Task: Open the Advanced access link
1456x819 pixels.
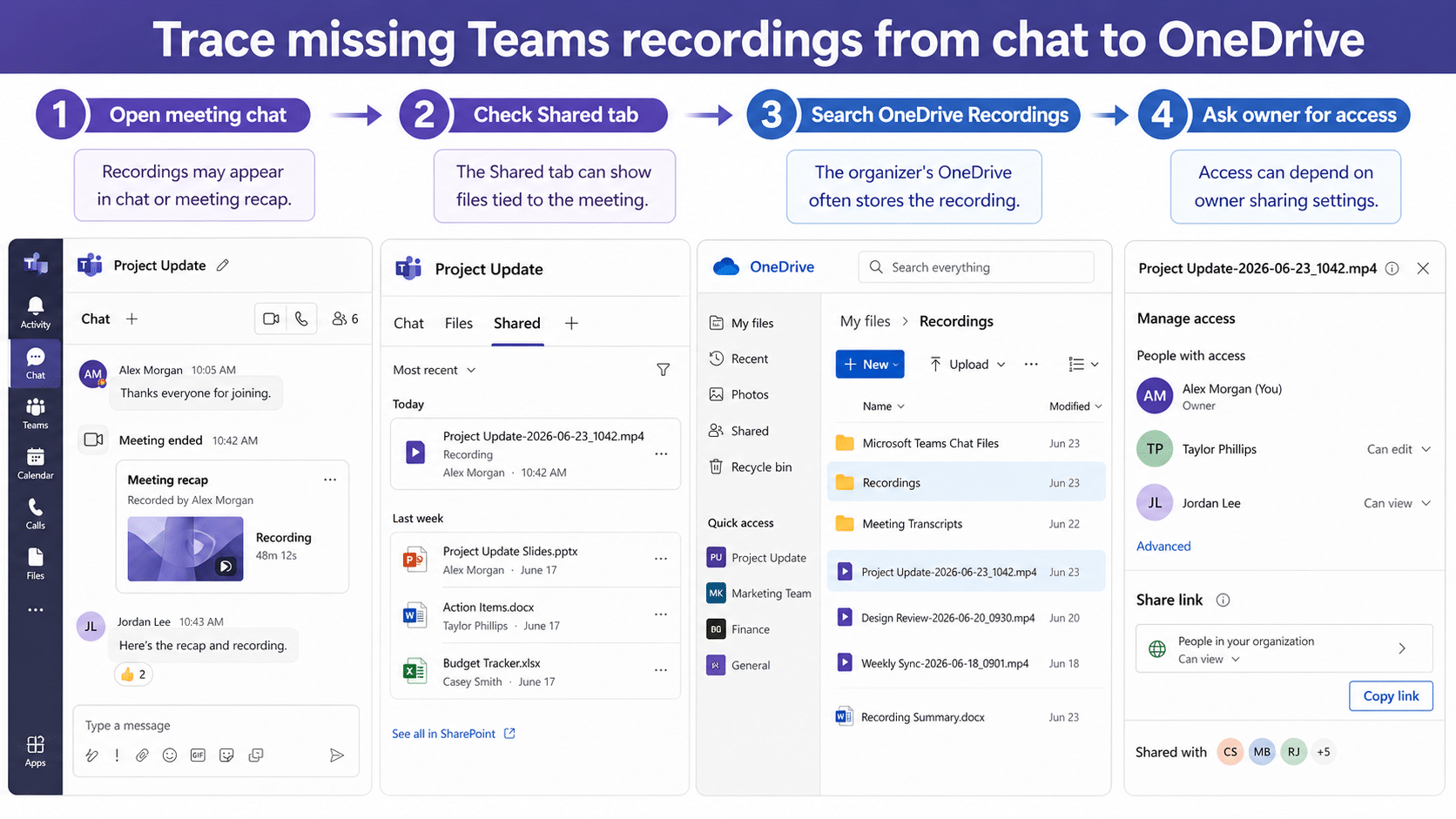Action: [x=1163, y=547]
